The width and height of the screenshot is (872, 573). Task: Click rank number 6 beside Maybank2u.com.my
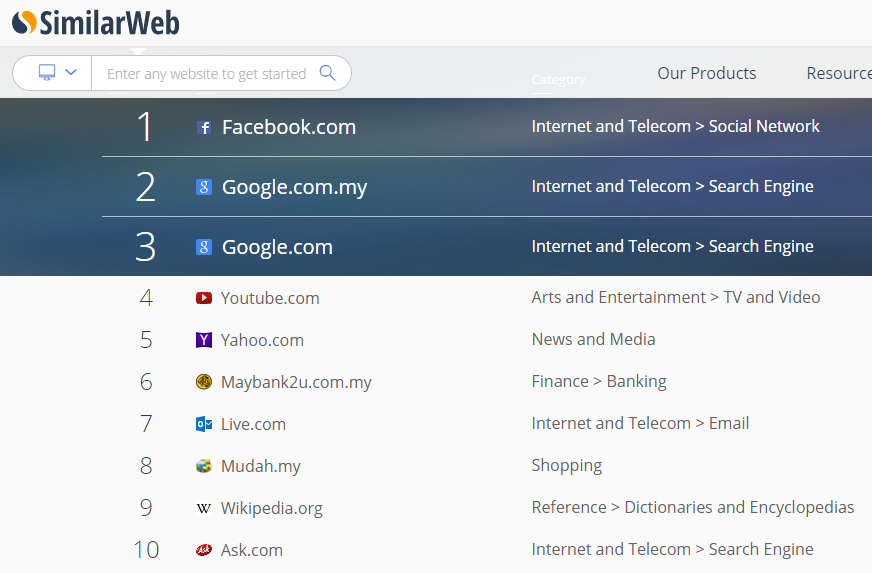(146, 382)
